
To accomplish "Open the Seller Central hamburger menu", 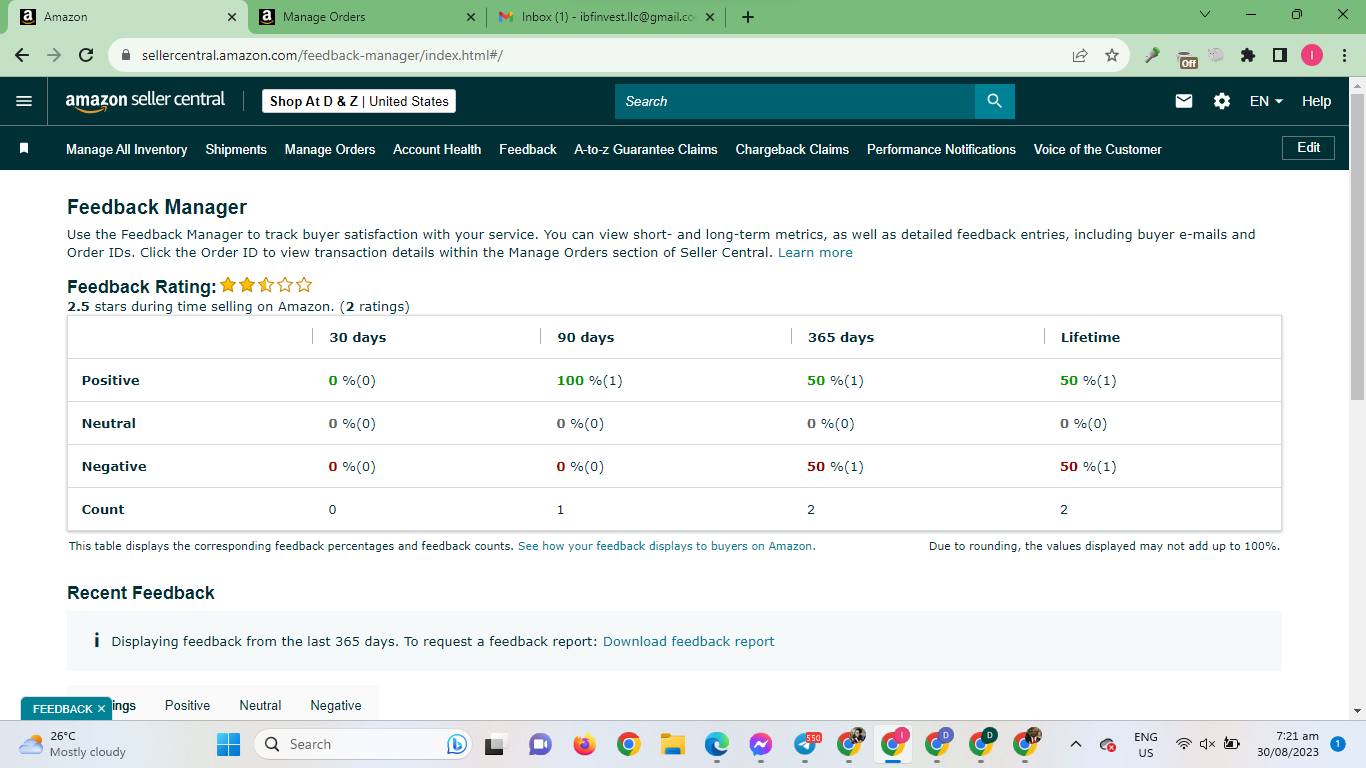I will (24, 101).
